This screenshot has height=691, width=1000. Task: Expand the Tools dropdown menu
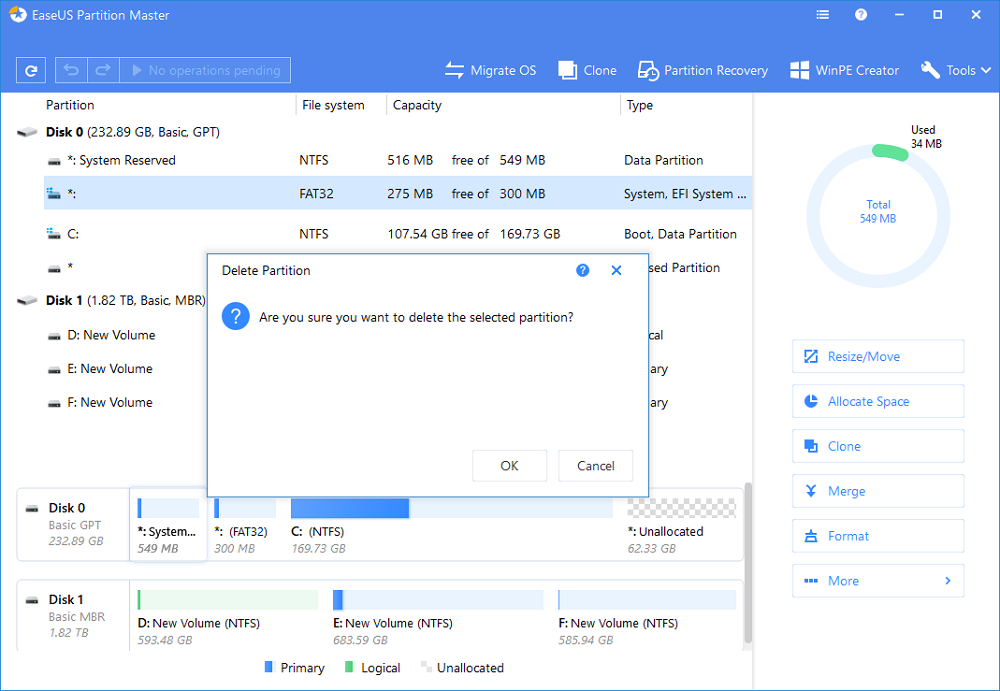(956, 70)
